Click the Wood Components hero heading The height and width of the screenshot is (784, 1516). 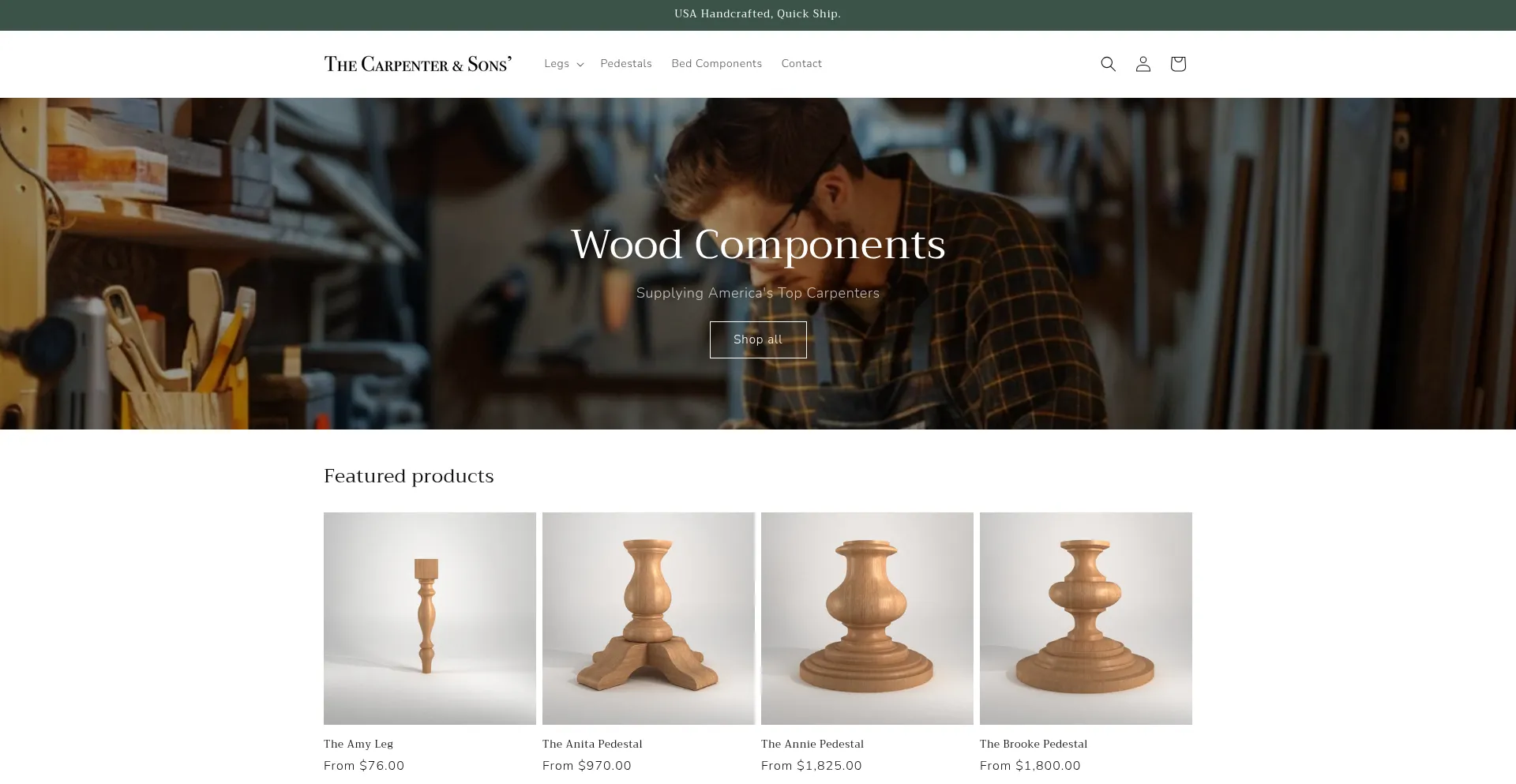coord(758,245)
